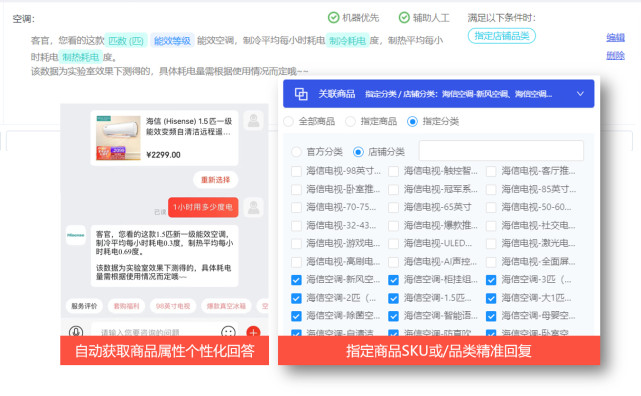Check the 海信电视-65英寸 checkbox
641x396 pixels.
point(394,208)
